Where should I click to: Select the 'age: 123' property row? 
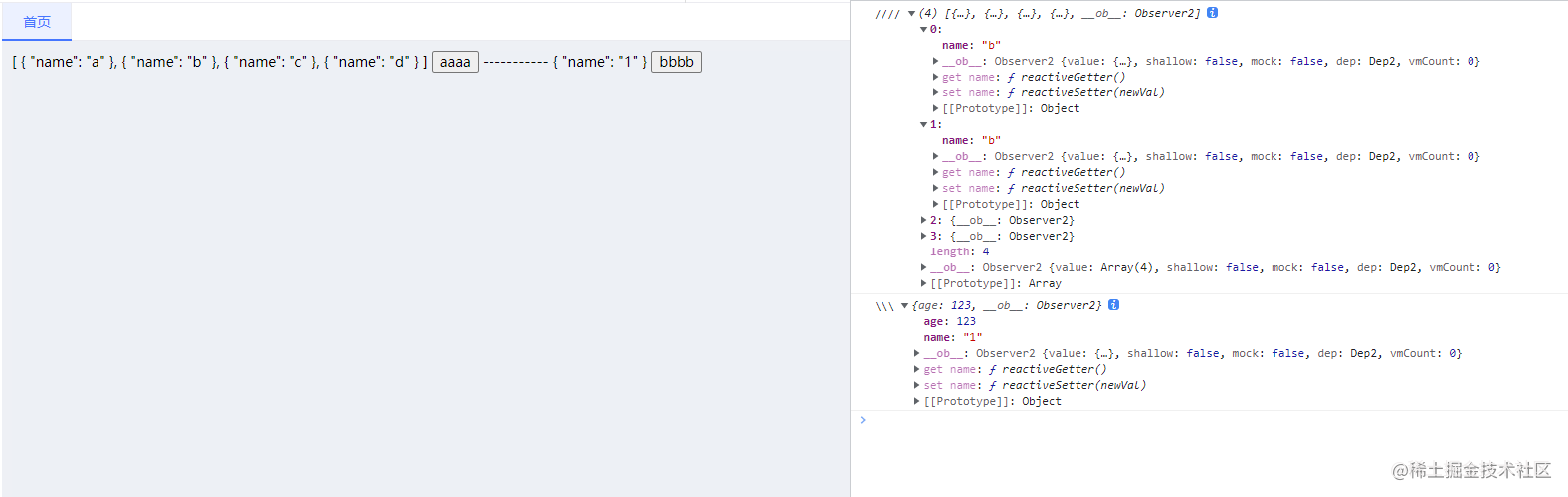949,322
